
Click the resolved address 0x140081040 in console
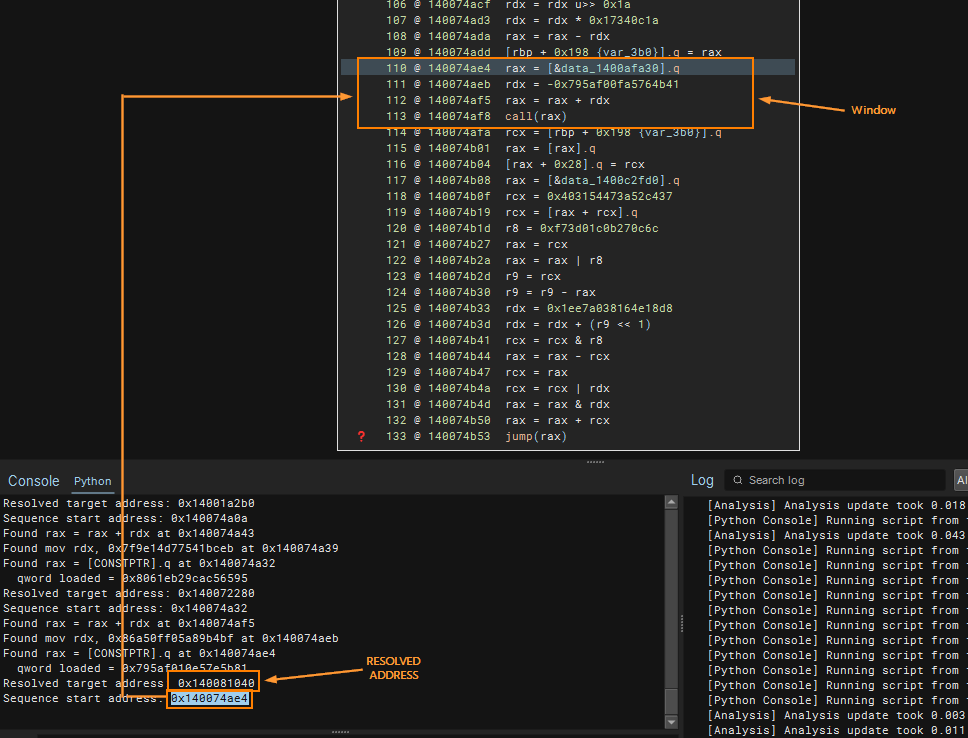click(216, 683)
